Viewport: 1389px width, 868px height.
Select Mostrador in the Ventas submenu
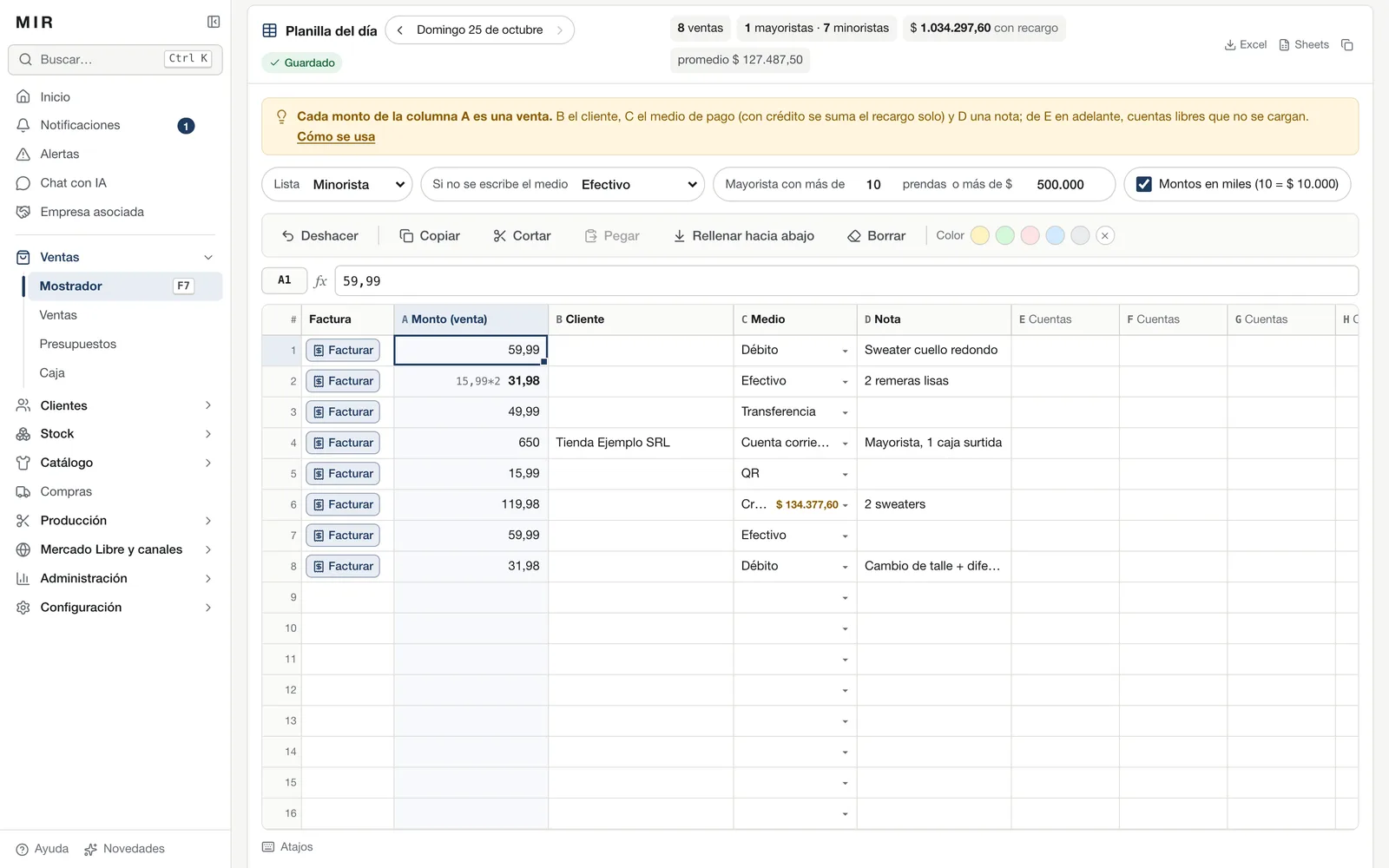pos(125,286)
